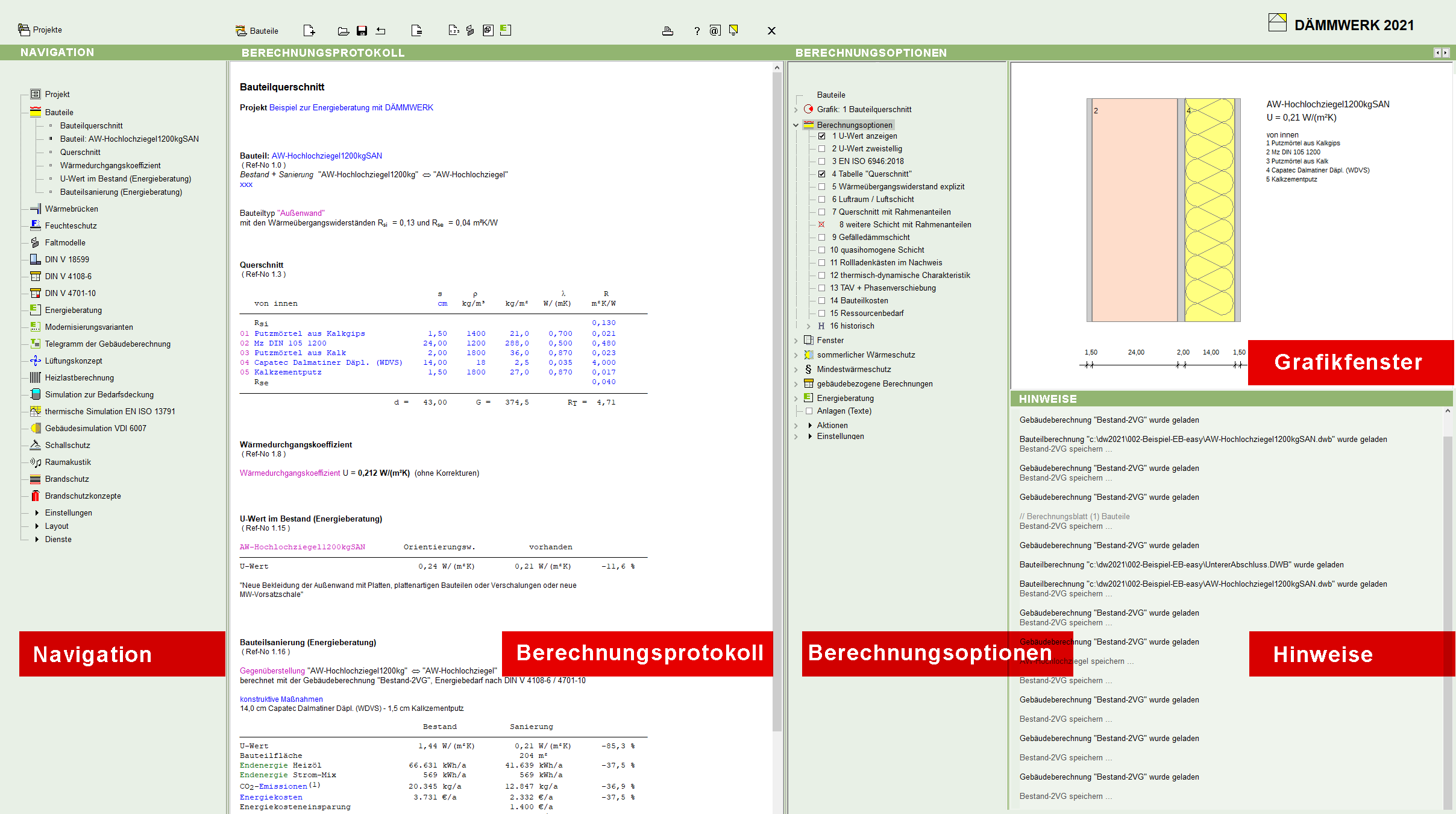This screenshot has height=814, width=1456.
Task: Enable 7 Querschnitt mit Rahmenanteilen
Action: [821, 212]
